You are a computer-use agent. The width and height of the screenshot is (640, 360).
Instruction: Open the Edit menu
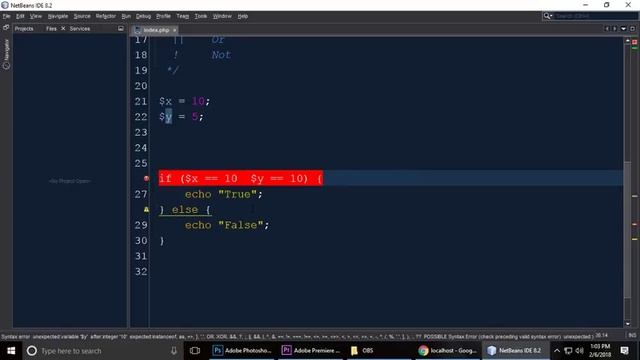tap(20, 16)
